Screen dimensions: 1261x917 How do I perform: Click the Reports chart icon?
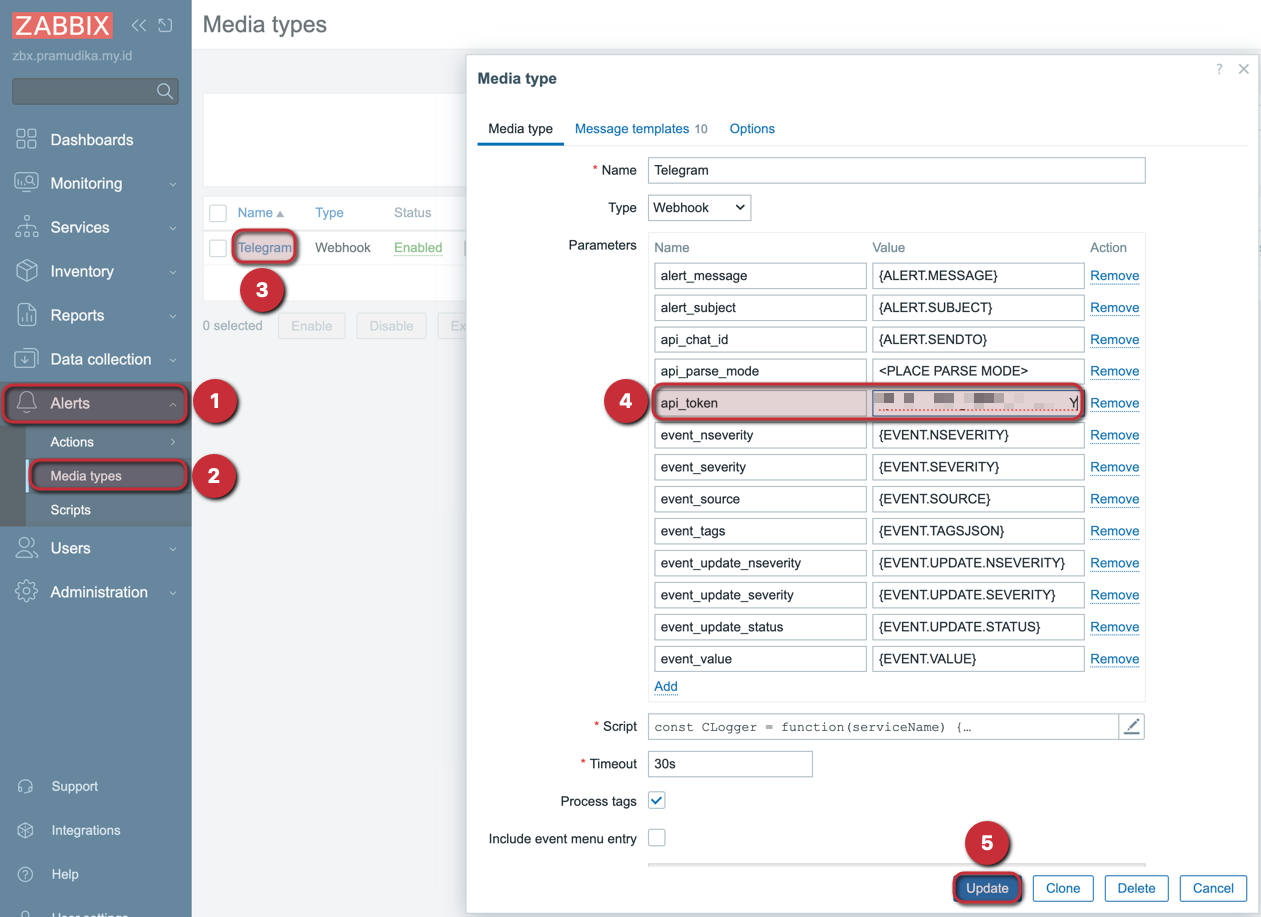click(x=26, y=315)
